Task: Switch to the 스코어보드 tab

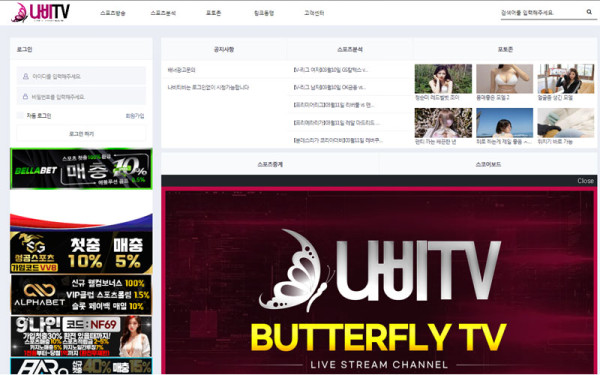Action: click(x=488, y=164)
